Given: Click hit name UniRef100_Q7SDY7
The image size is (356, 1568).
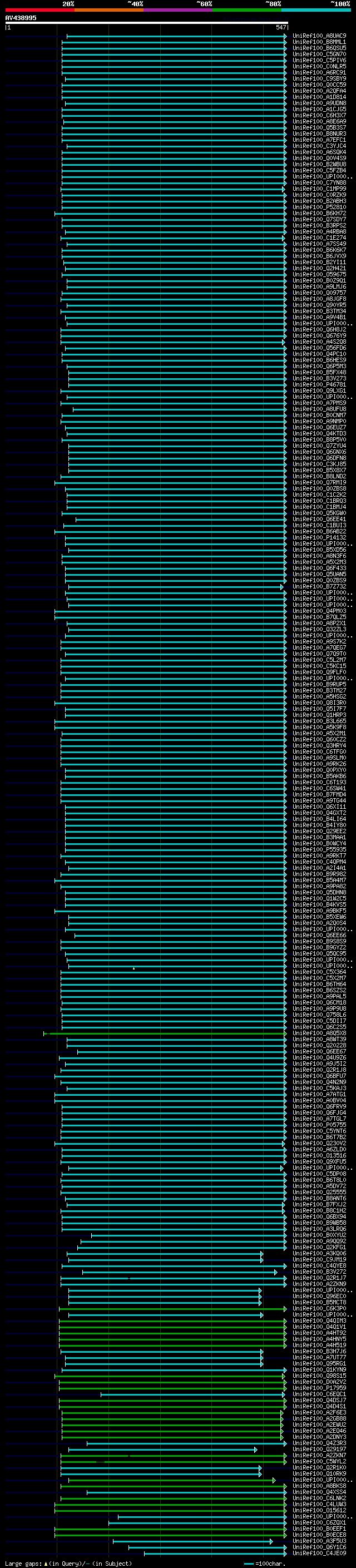Looking at the screenshot, I should (x=319, y=220).
